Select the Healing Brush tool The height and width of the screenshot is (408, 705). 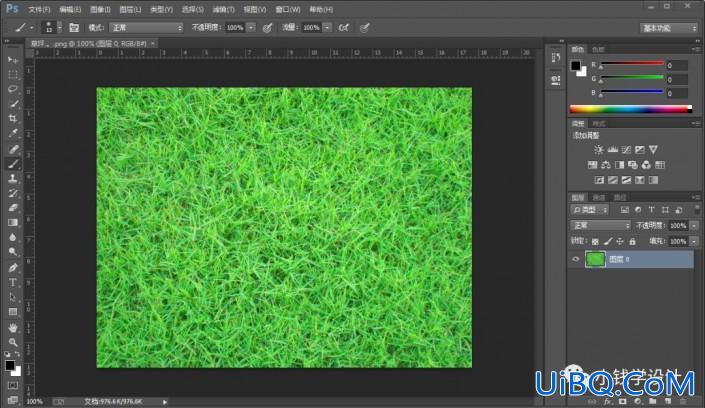click(13, 149)
